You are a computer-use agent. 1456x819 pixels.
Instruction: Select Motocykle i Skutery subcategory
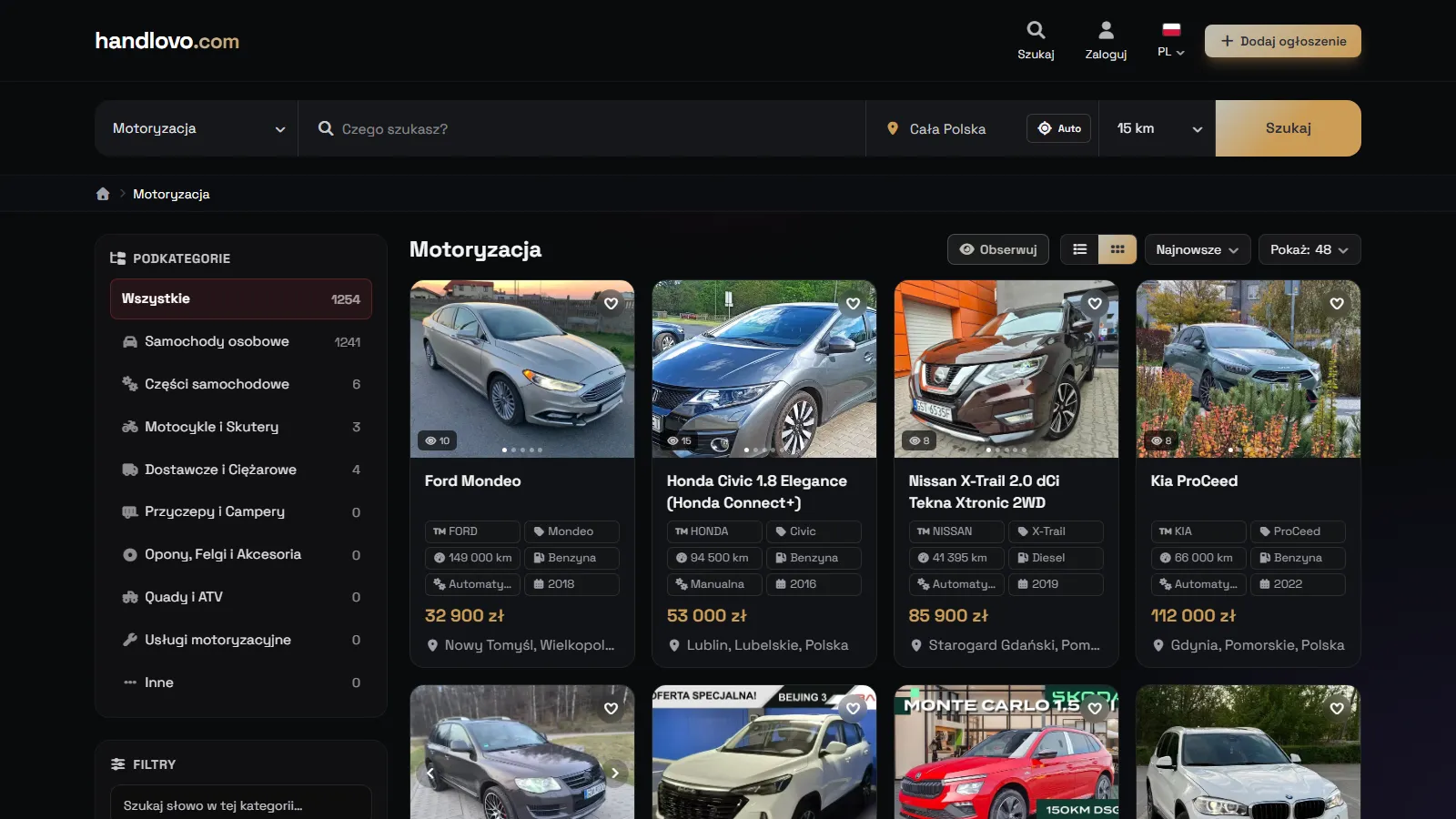tap(241, 427)
